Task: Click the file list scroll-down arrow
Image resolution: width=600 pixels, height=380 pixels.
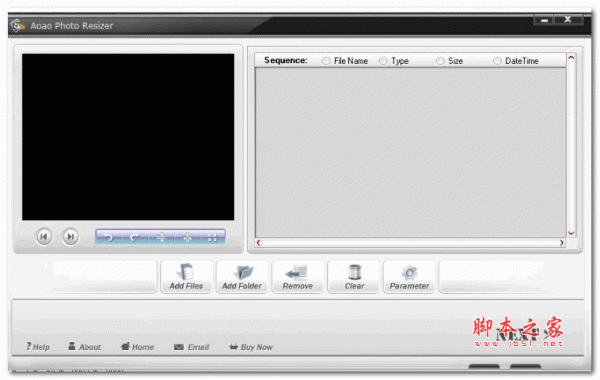Action: click(x=571, y=233)
